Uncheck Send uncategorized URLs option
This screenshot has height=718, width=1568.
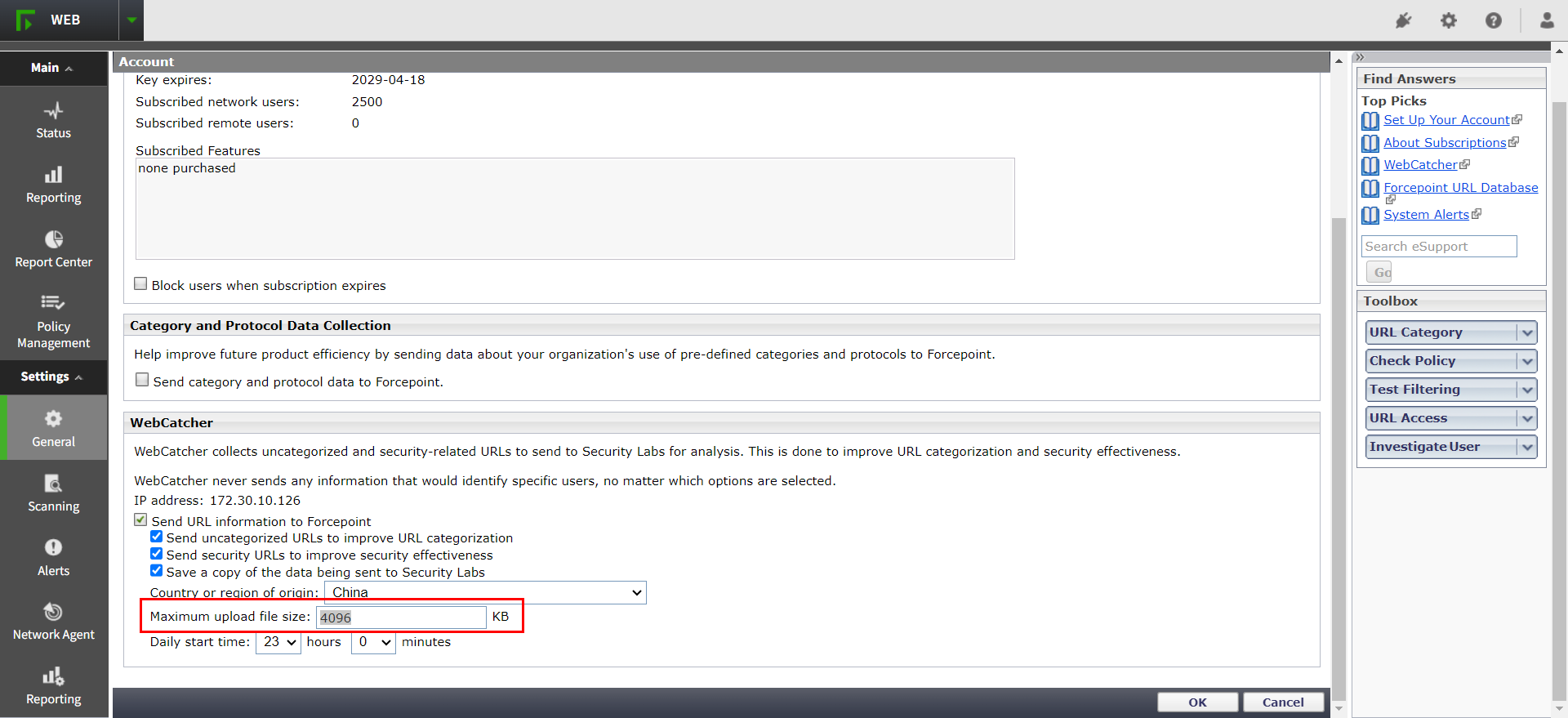(156, 537)
